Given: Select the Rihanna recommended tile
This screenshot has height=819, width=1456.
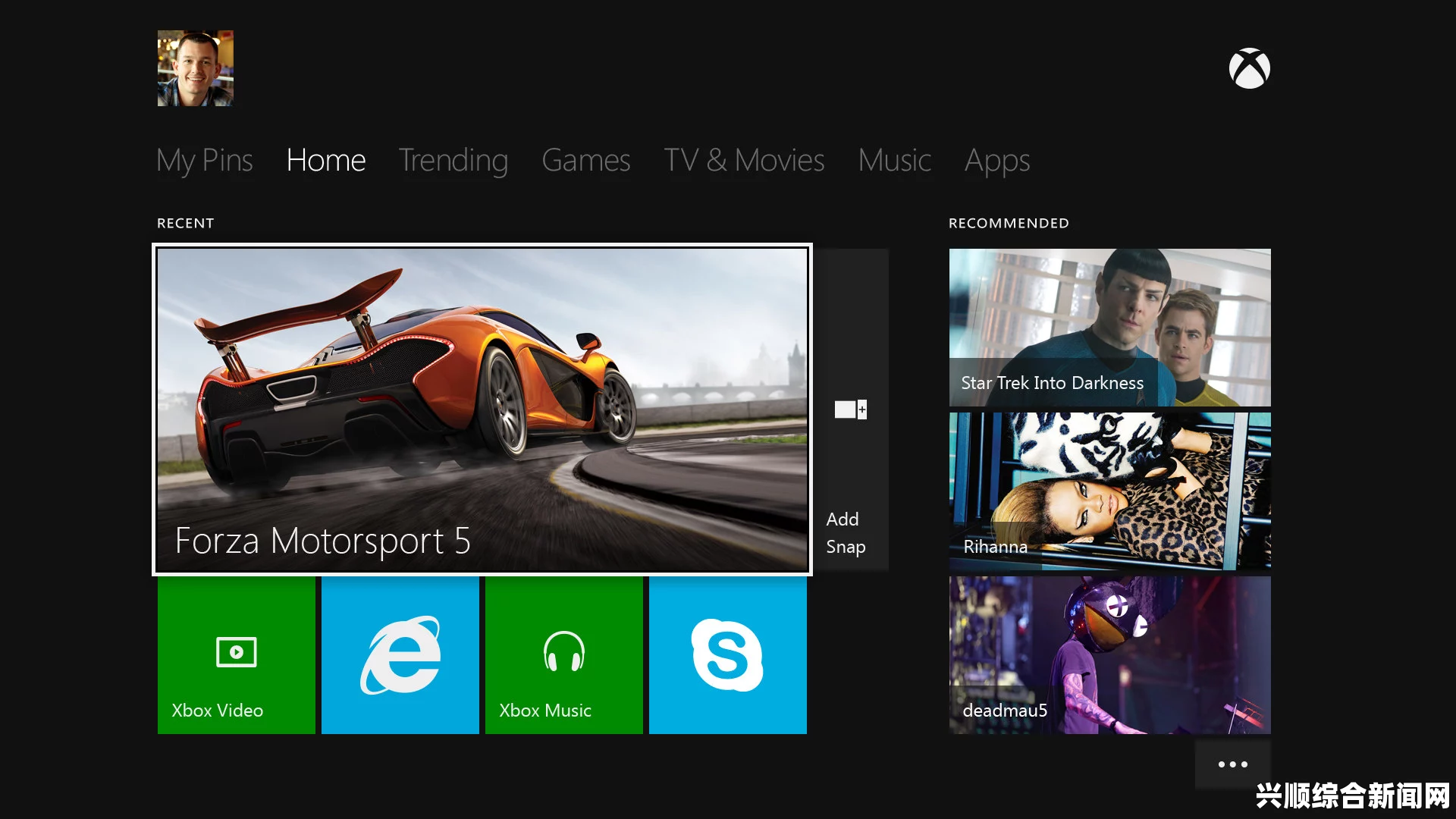Looking at the screenshot, I should (1110, 491).
